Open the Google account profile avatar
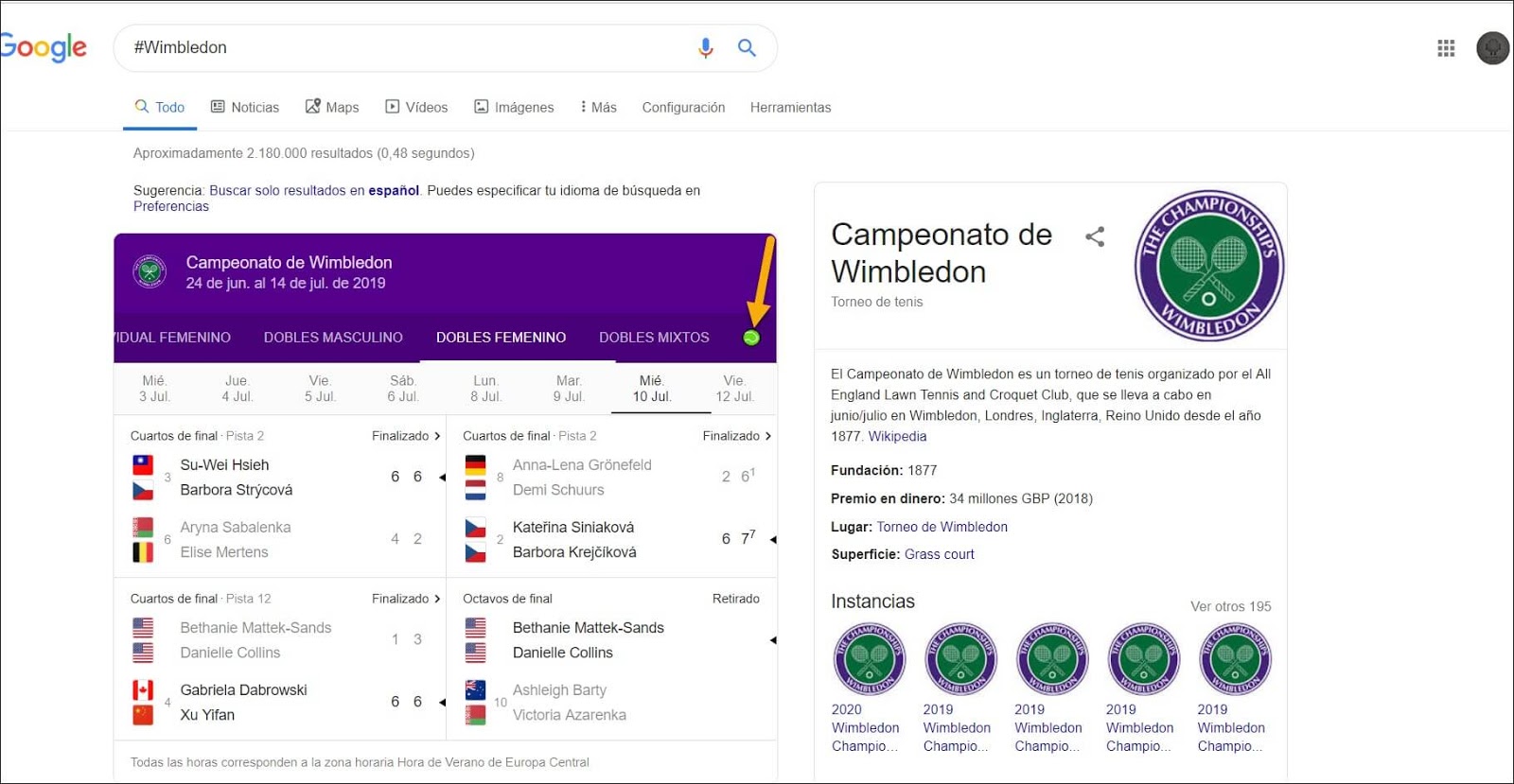This screenshot has height=784, width=1514. coord(1492,48)
